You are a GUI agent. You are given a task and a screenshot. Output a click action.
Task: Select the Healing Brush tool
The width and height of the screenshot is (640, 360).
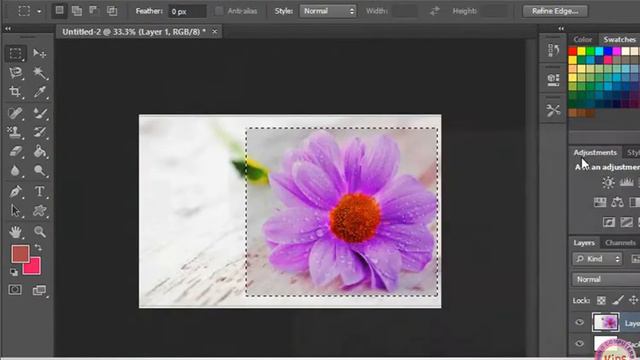[16, 113]
